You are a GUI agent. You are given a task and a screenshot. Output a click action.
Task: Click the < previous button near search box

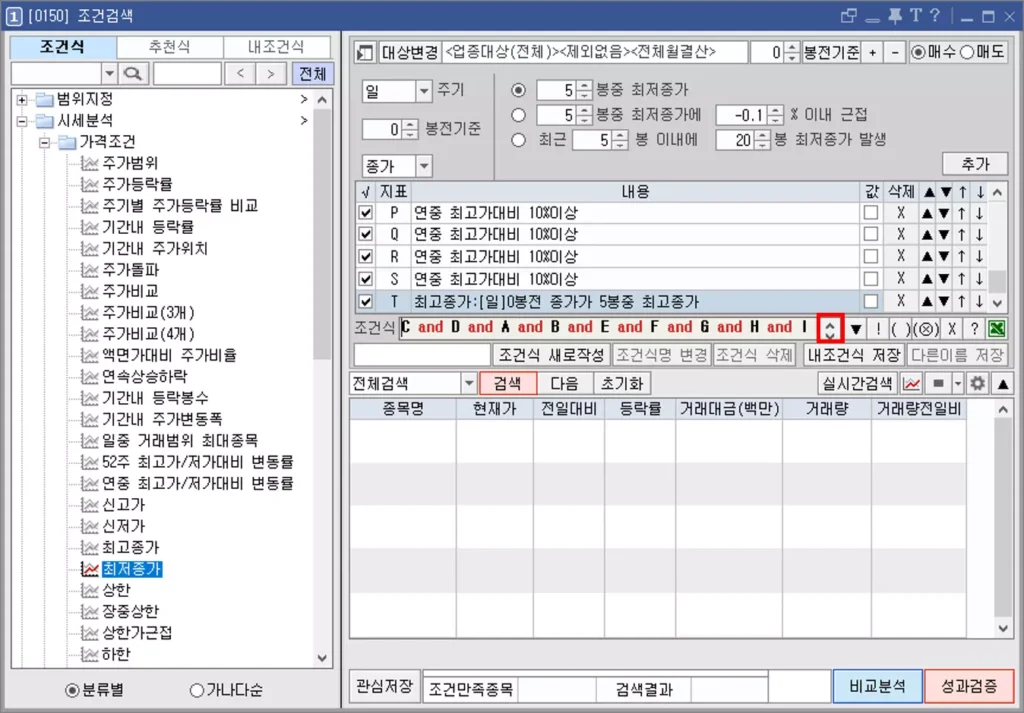(x=240, y=73)
